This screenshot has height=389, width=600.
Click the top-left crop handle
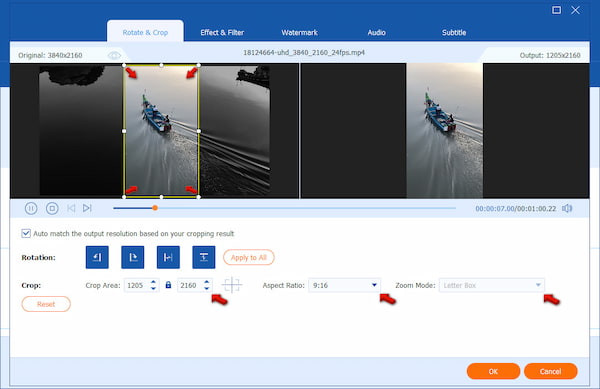click(x=124, y=65)
